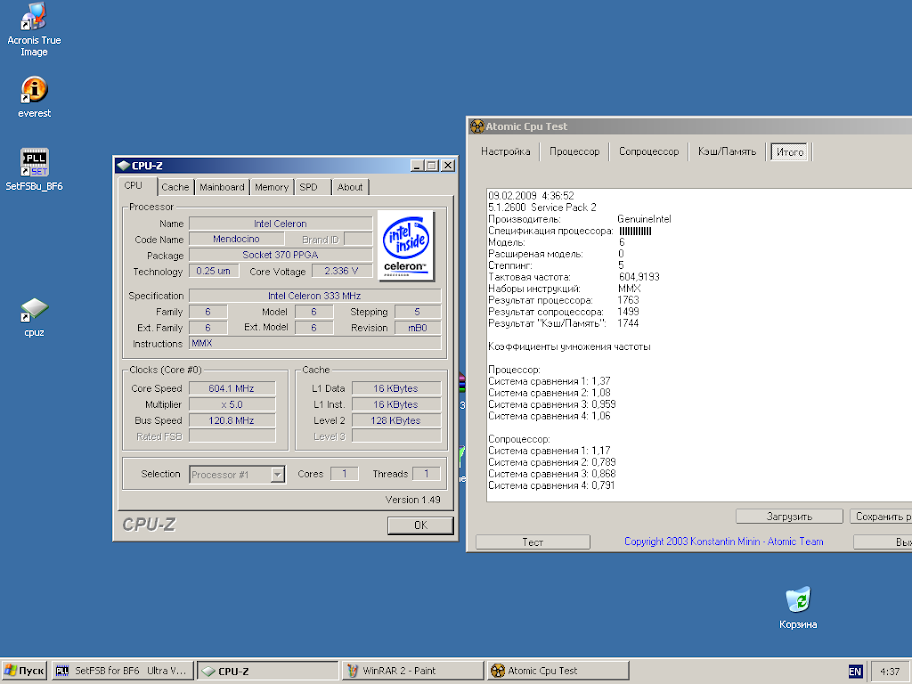
Task: Click the empty Level 3 cache field
Action: (x=396, y=436)
